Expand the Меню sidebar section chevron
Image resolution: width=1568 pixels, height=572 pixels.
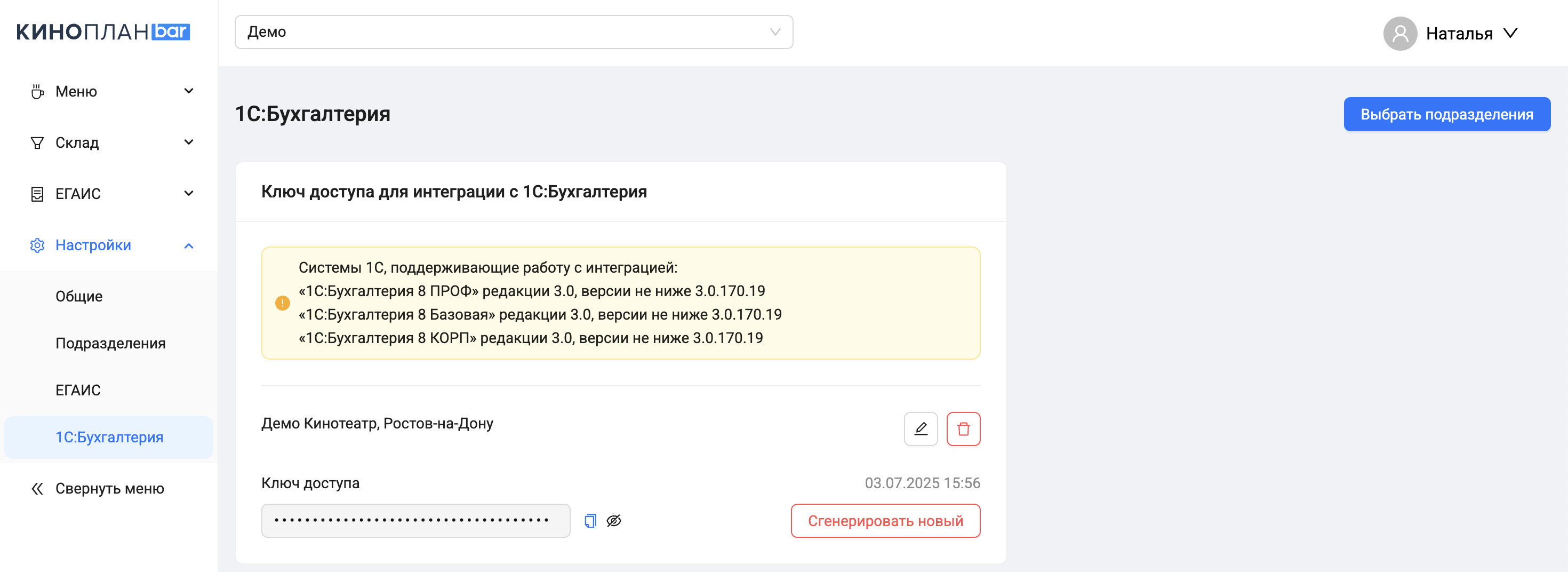tap(189, 91)
